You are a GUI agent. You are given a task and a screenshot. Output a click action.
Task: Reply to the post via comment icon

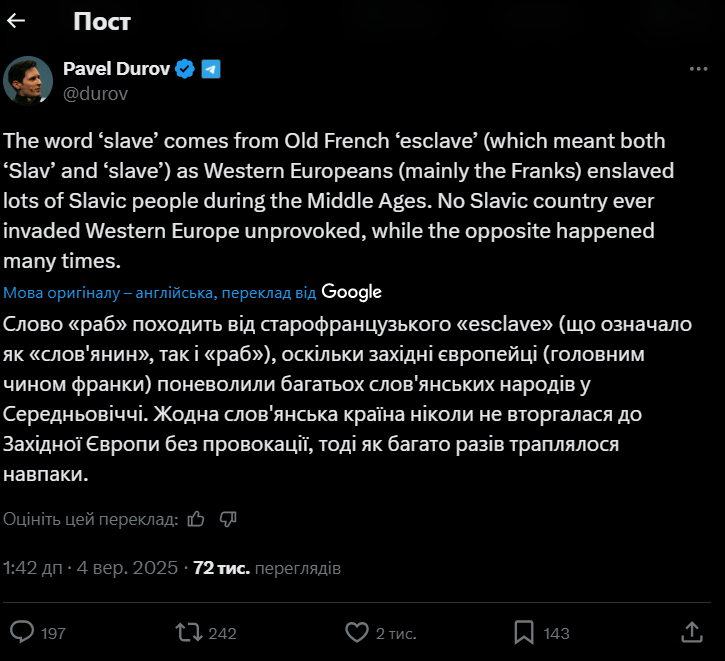[22, 632]
